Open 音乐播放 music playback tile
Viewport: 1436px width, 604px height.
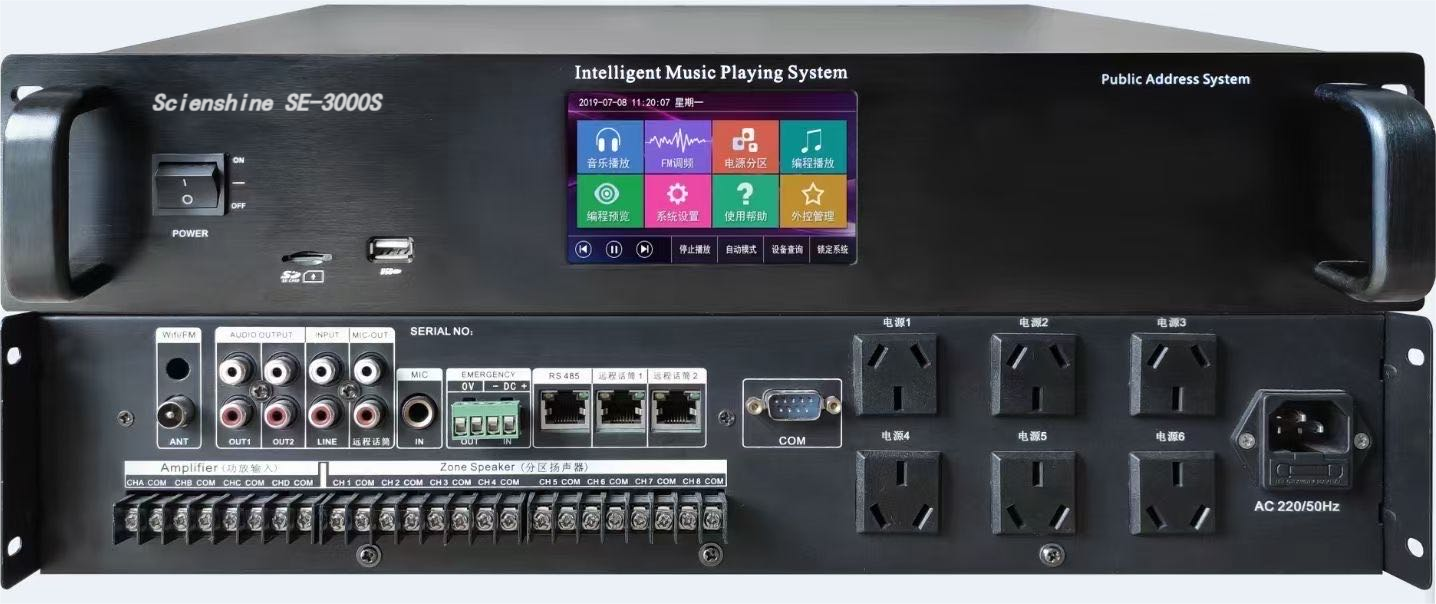coord(610,147)
